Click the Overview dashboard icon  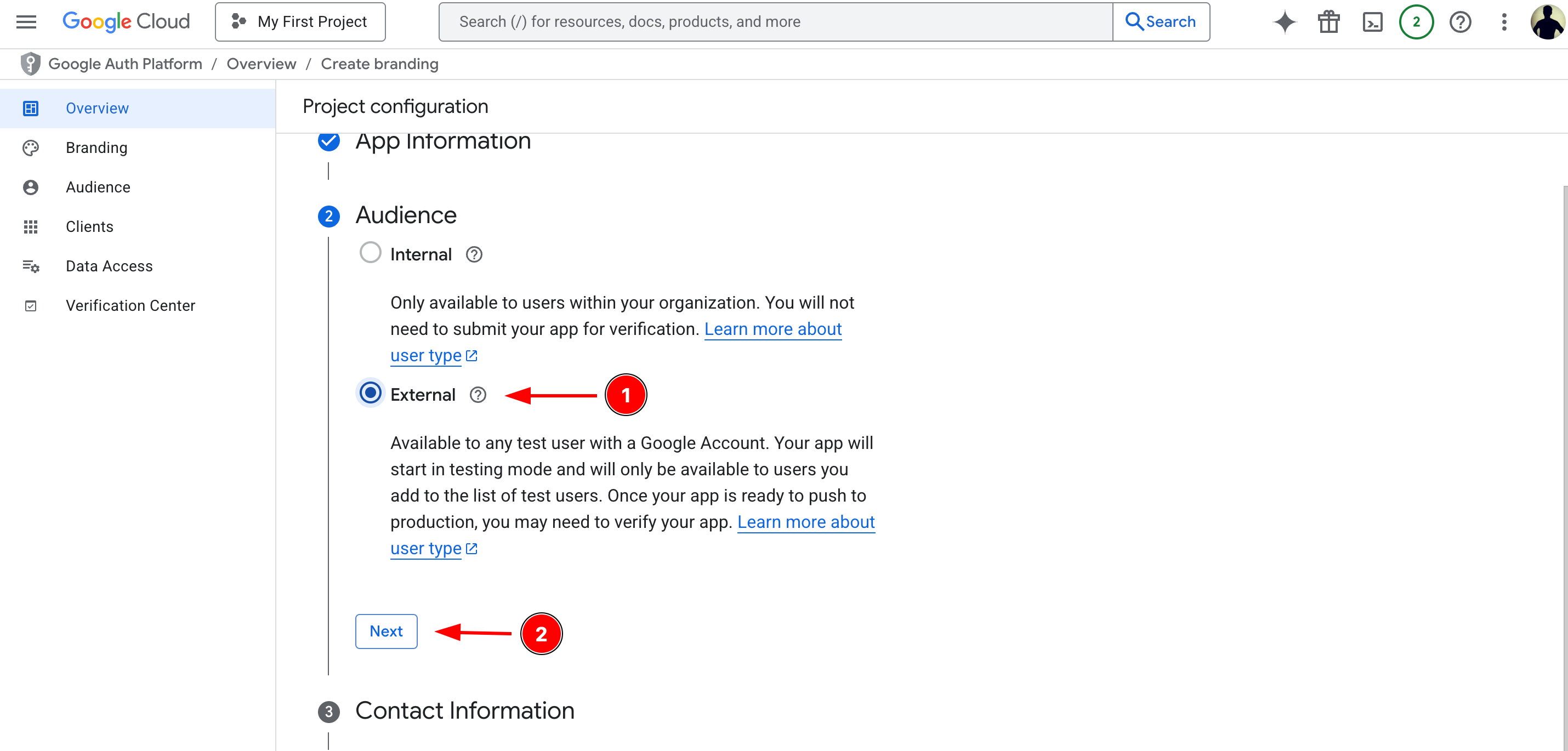coord(31,109)
